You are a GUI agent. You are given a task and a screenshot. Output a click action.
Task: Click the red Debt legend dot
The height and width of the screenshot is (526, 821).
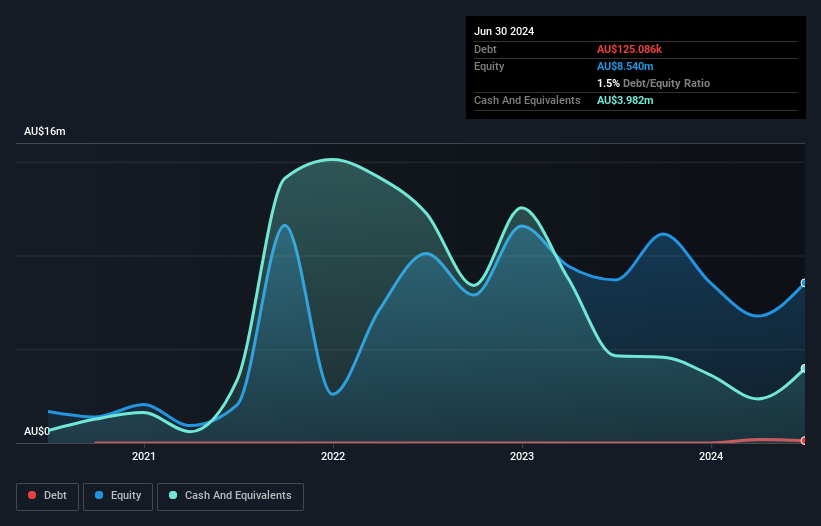pos(32,495)
